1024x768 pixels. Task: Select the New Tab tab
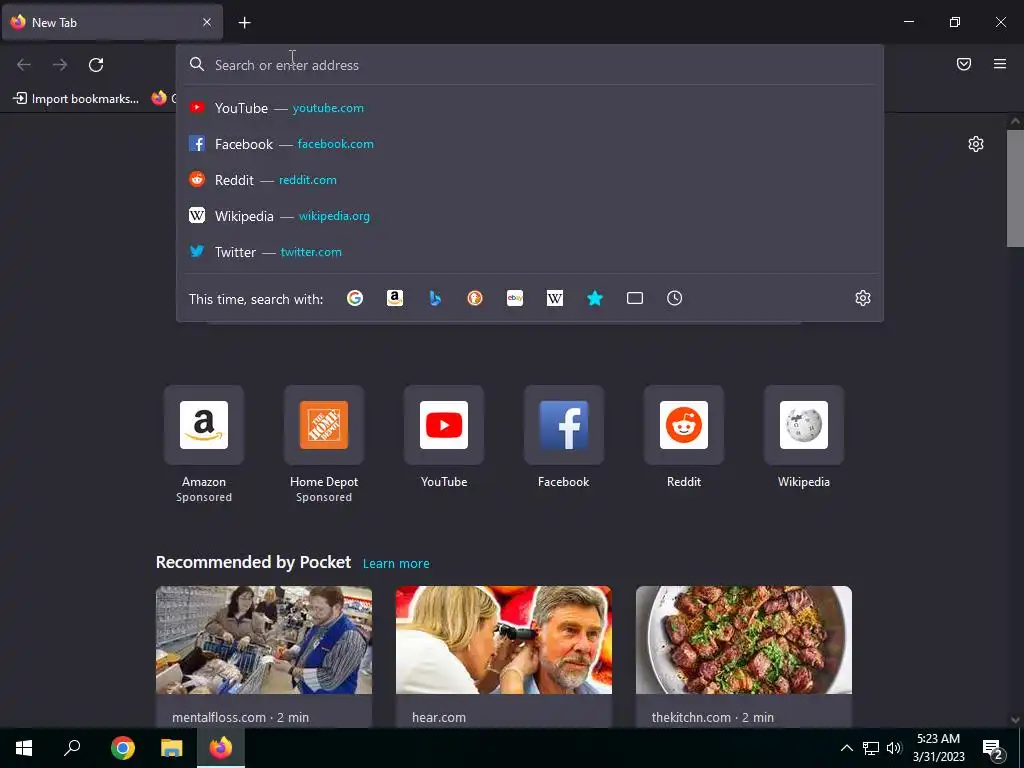(x=112, y=22)
